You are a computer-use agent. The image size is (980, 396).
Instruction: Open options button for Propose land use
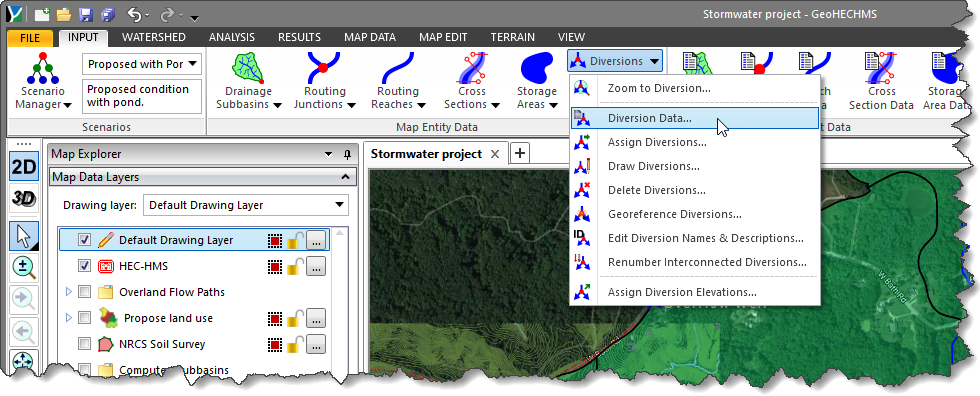click(316, 319)
